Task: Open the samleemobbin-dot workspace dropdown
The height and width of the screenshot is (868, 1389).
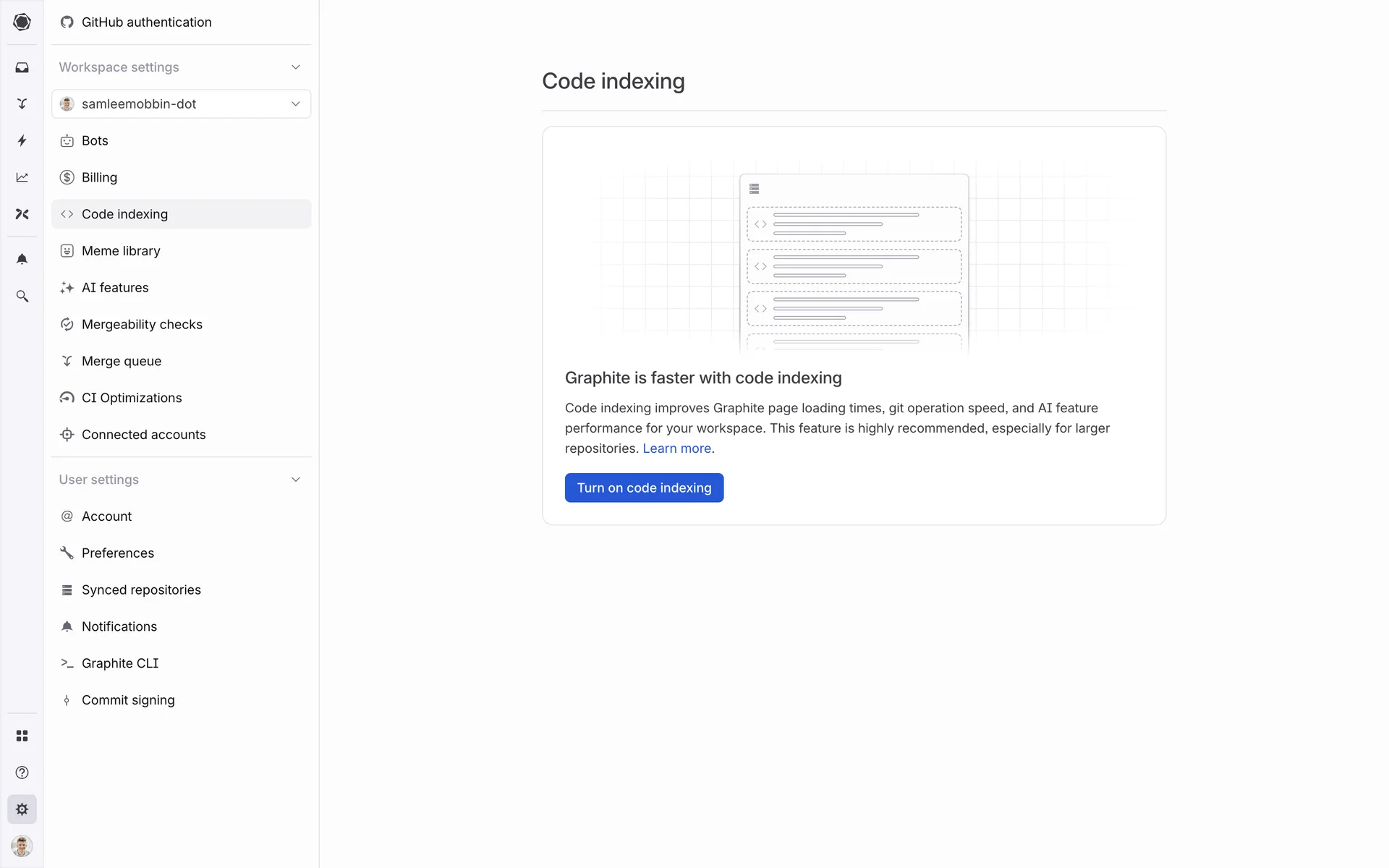Action: tap(181, 104)
